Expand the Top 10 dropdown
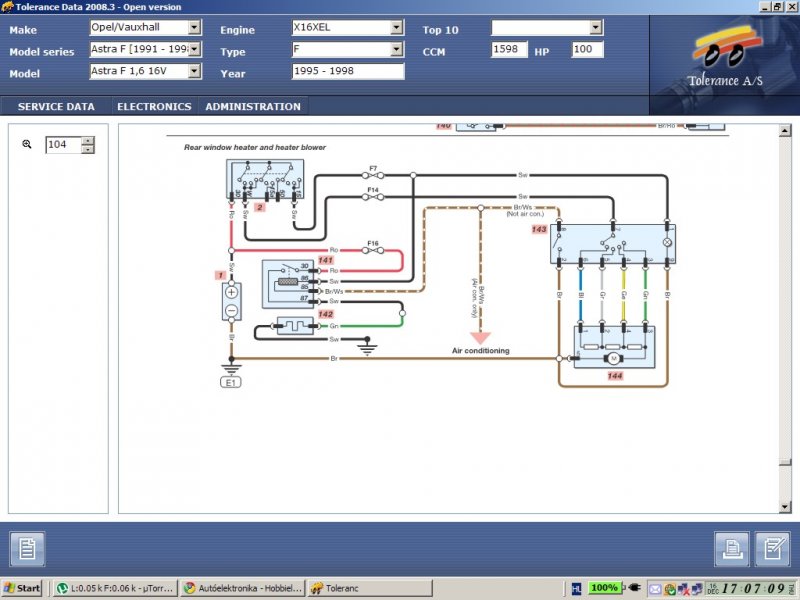The width and height of the screenshot is (800, 600). (595, 27)
